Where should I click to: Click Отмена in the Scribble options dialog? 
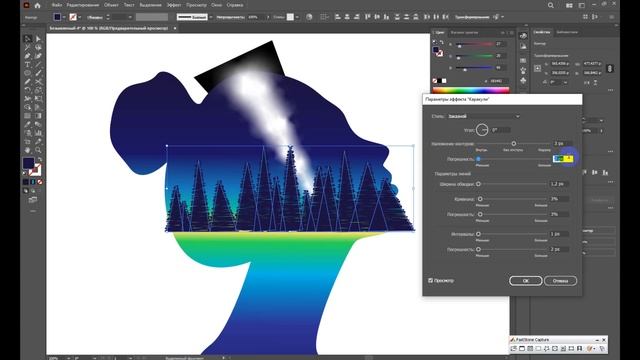pyautogui.click(x=560, y=281)
